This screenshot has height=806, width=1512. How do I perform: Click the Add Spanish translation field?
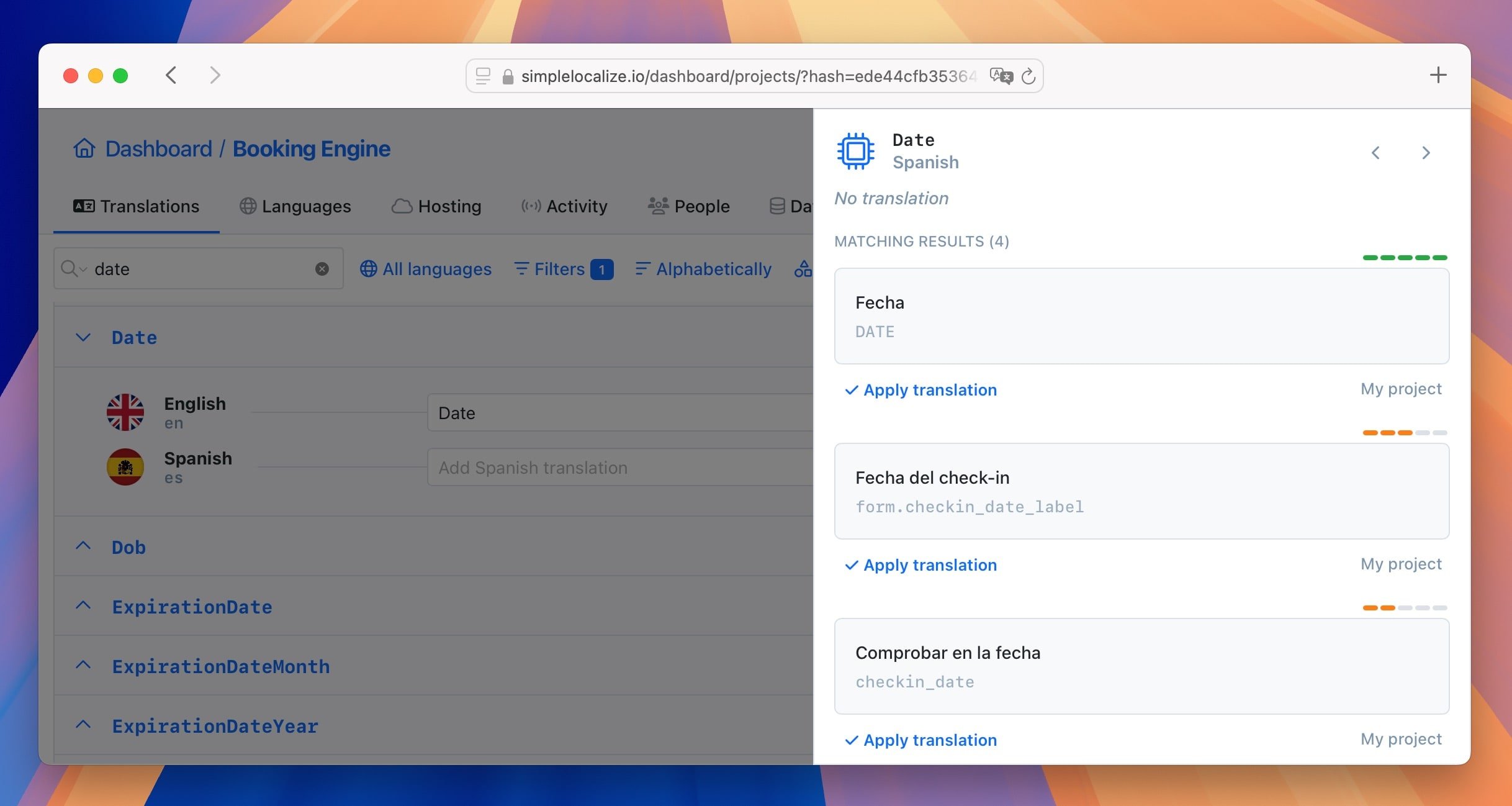tap(619, 468)
